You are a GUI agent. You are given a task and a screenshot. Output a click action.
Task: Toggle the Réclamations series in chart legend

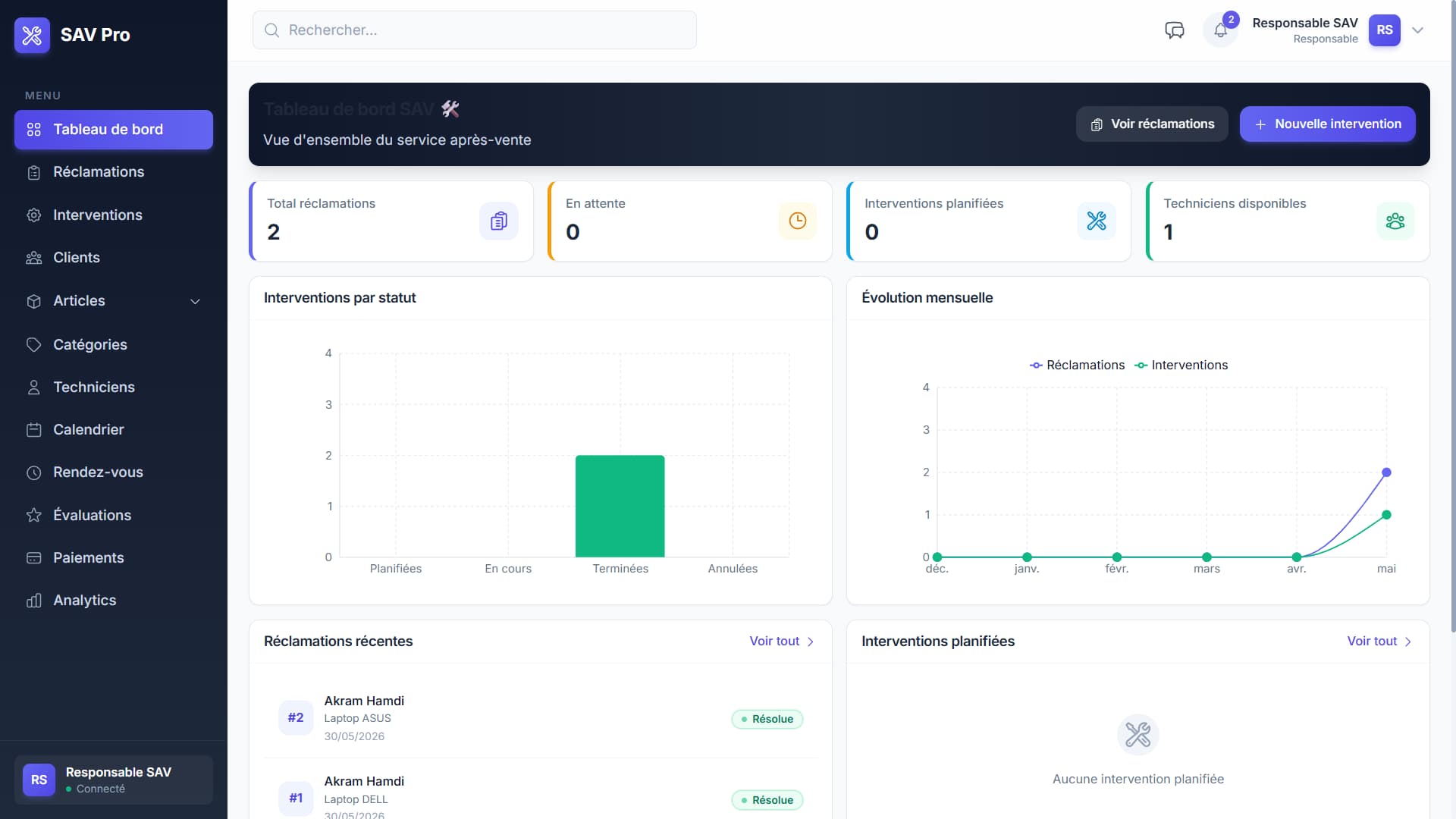coord(1077,365)
